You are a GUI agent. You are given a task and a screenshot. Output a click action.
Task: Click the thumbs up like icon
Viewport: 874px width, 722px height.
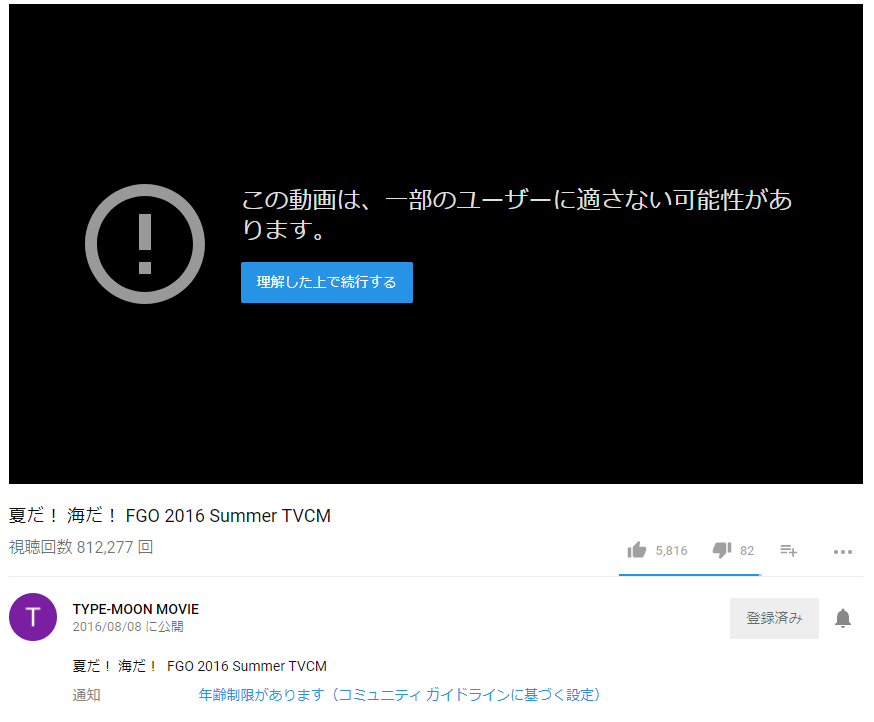637,550
